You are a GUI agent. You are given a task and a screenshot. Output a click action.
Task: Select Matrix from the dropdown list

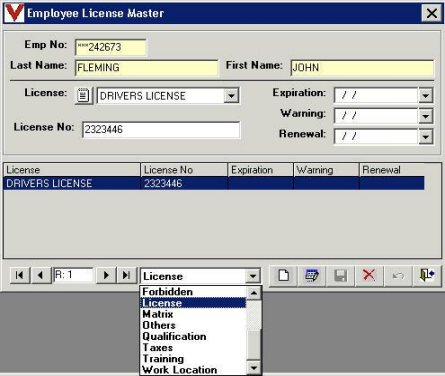click(193, 314)
